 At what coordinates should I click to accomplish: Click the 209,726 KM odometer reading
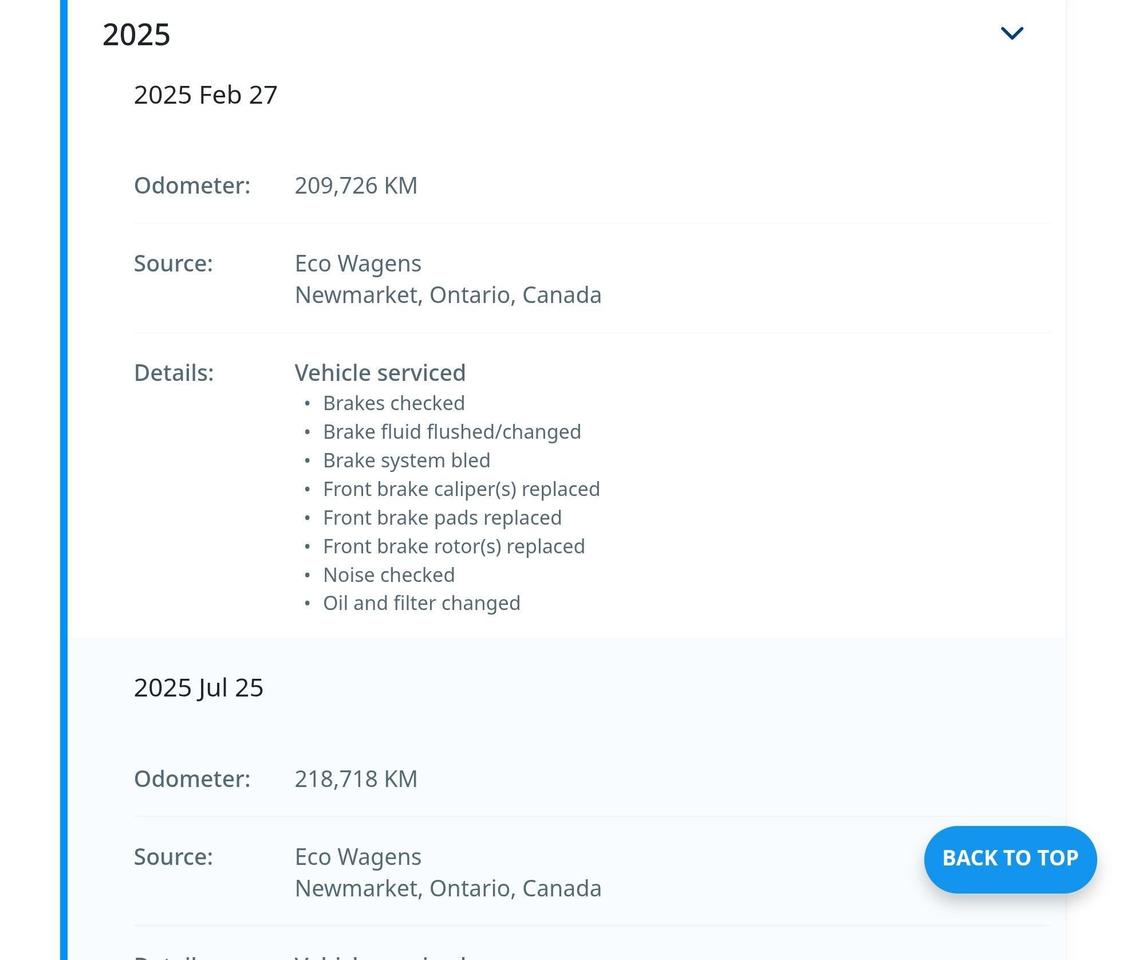coord(356,186)
